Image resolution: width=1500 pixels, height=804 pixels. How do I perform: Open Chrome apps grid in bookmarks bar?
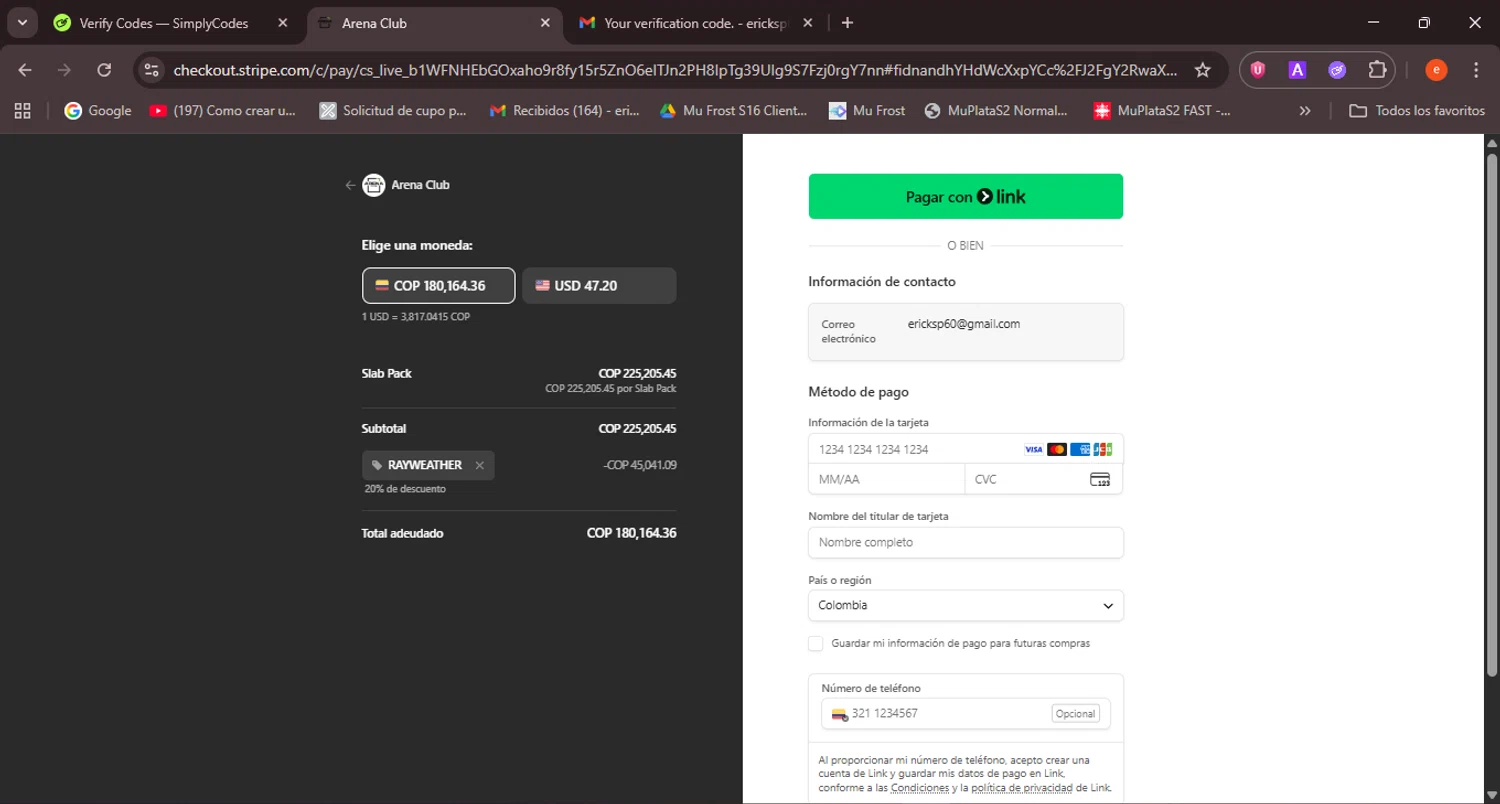pos(22,111)
